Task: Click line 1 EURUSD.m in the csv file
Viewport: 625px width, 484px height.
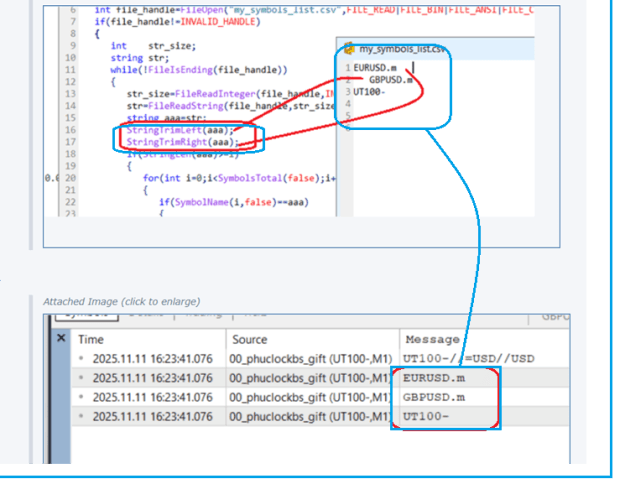Action: [375, 68]
